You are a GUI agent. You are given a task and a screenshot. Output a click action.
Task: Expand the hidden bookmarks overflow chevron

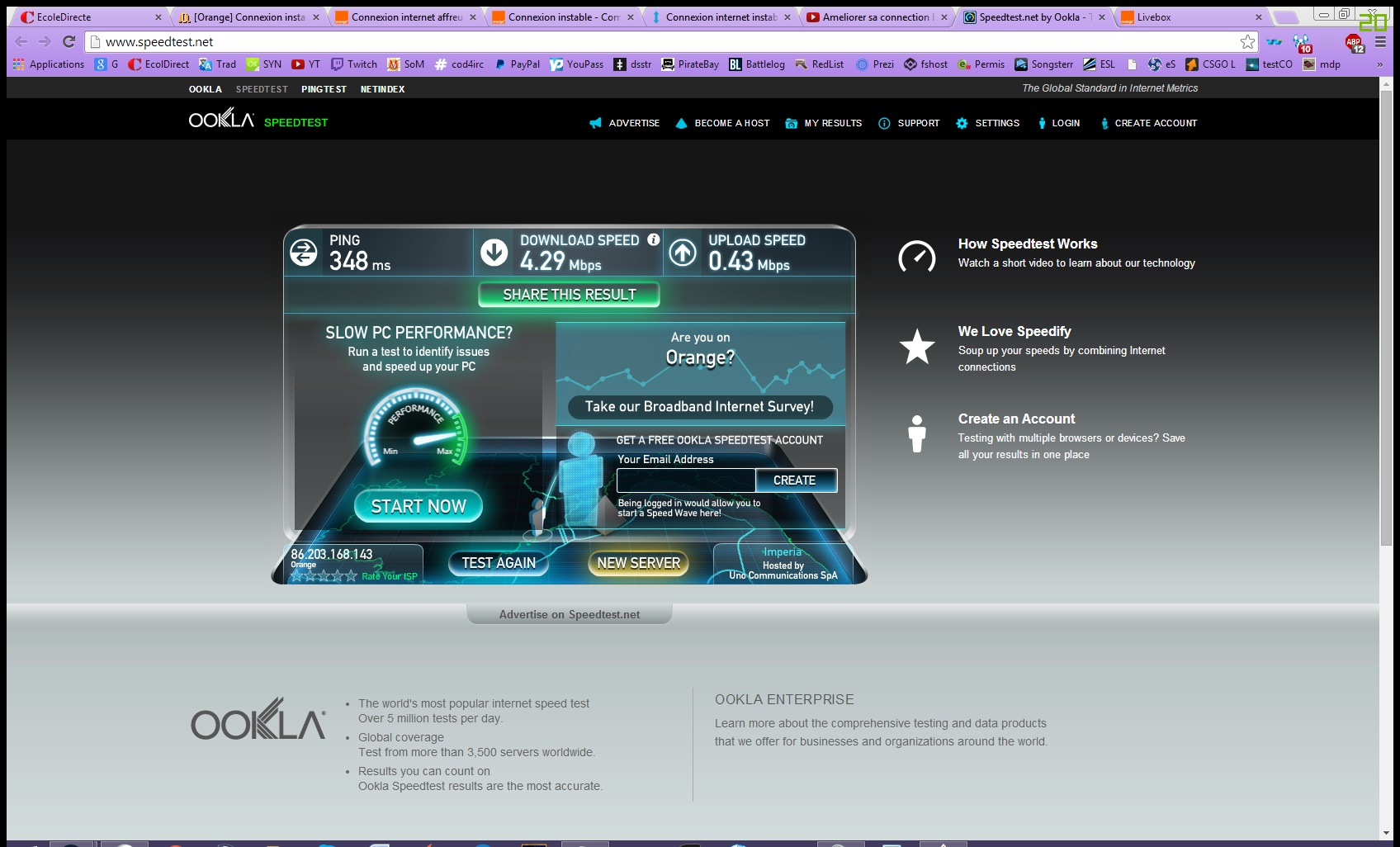tap(1379, 64)
